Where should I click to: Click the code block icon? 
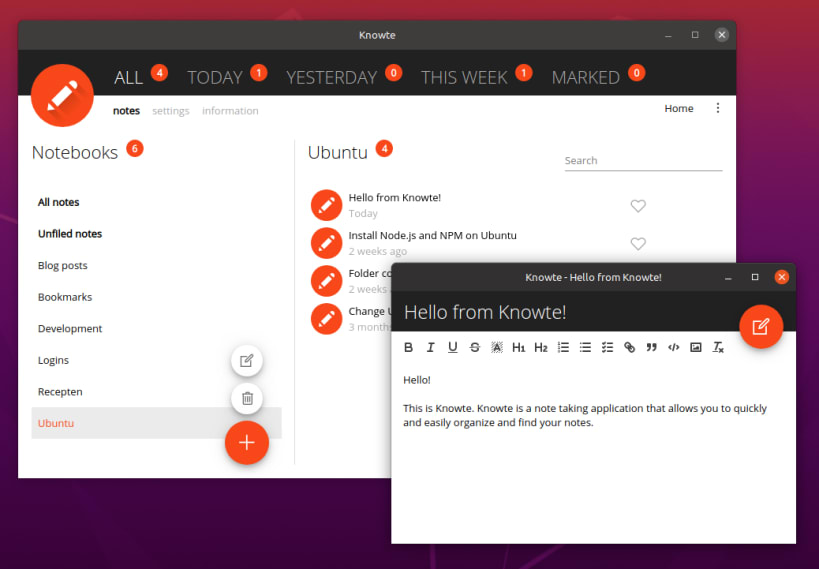673,347
